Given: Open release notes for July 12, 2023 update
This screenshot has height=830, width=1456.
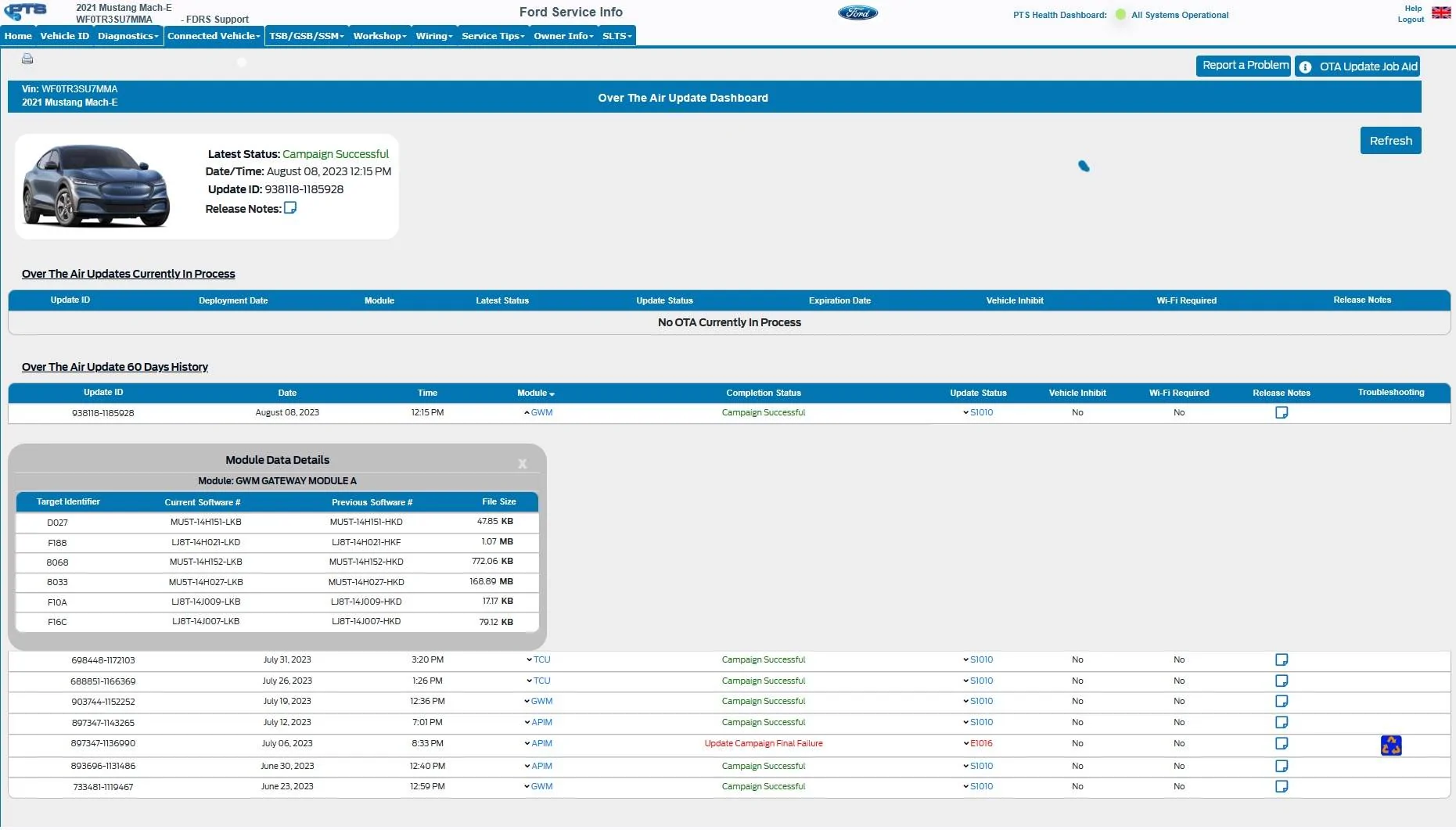Looking at the screenshot, I should [x=1282, y=723].
